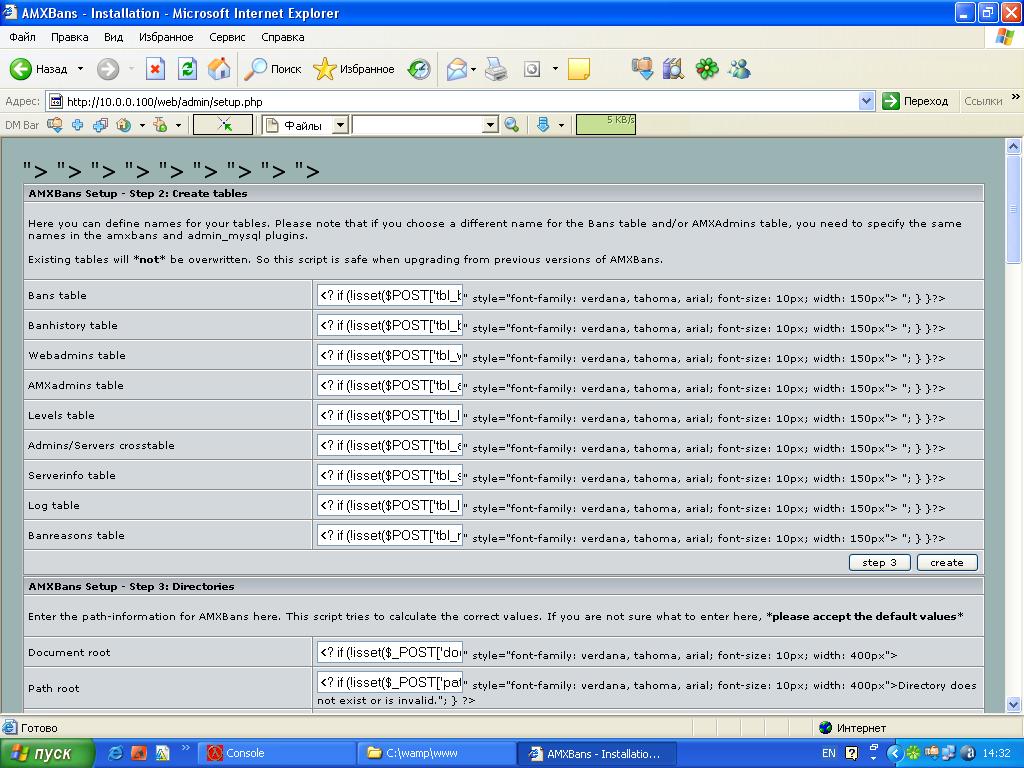
Task: Open the empty DM Bar combo box dropdown
Action: coord(490,125)
